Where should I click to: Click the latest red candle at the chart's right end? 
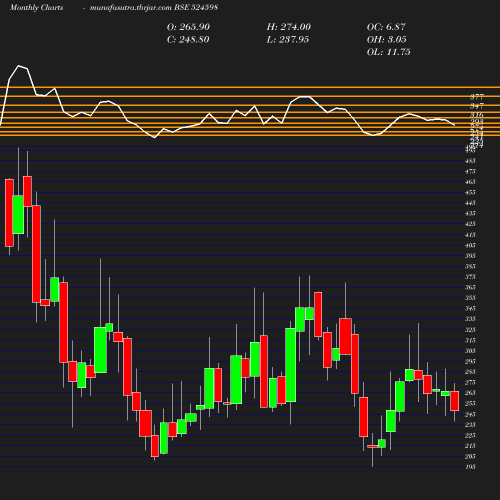point(454,401)
